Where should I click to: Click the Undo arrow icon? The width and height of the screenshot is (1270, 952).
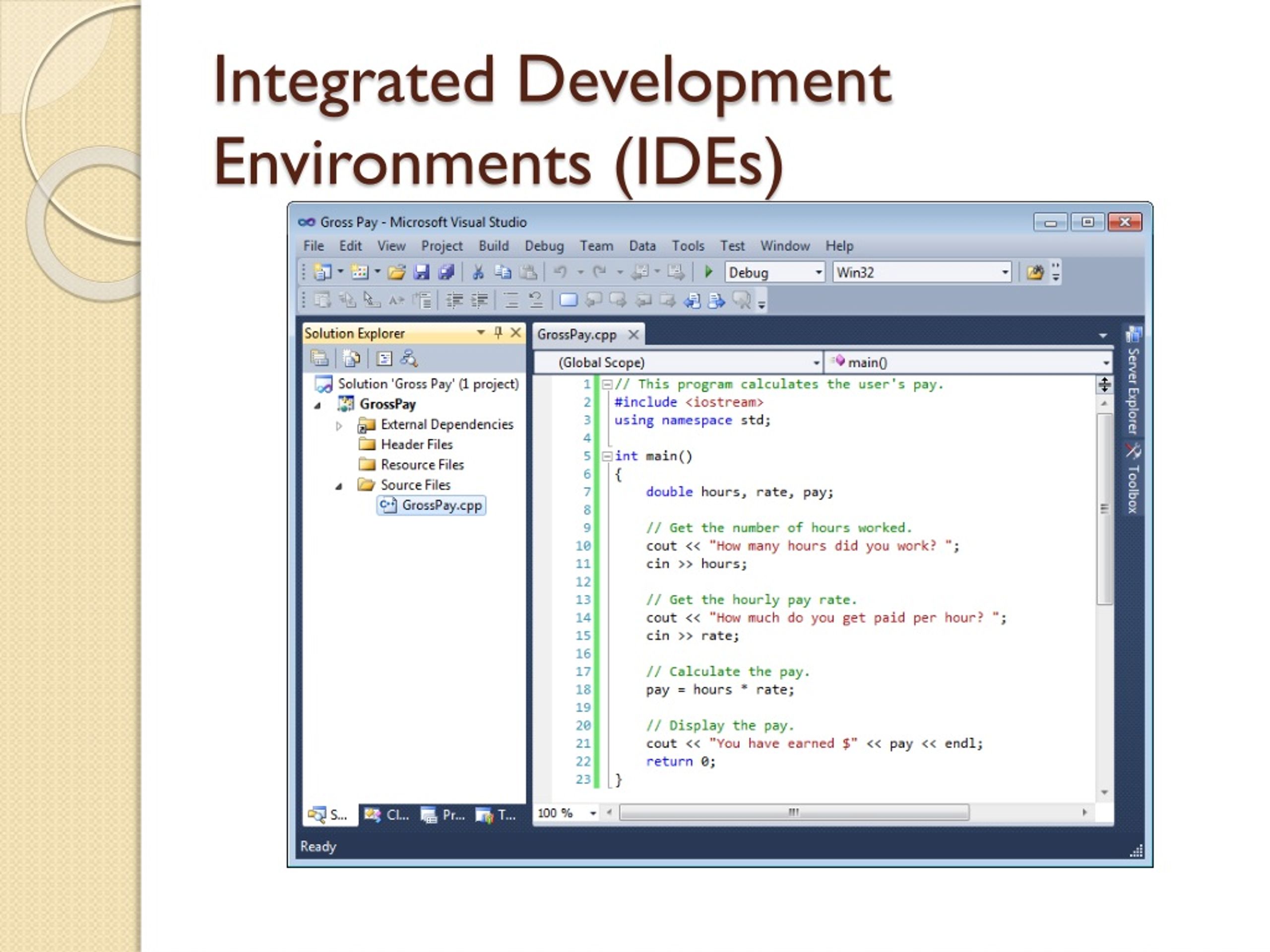(x=561, y=272)
